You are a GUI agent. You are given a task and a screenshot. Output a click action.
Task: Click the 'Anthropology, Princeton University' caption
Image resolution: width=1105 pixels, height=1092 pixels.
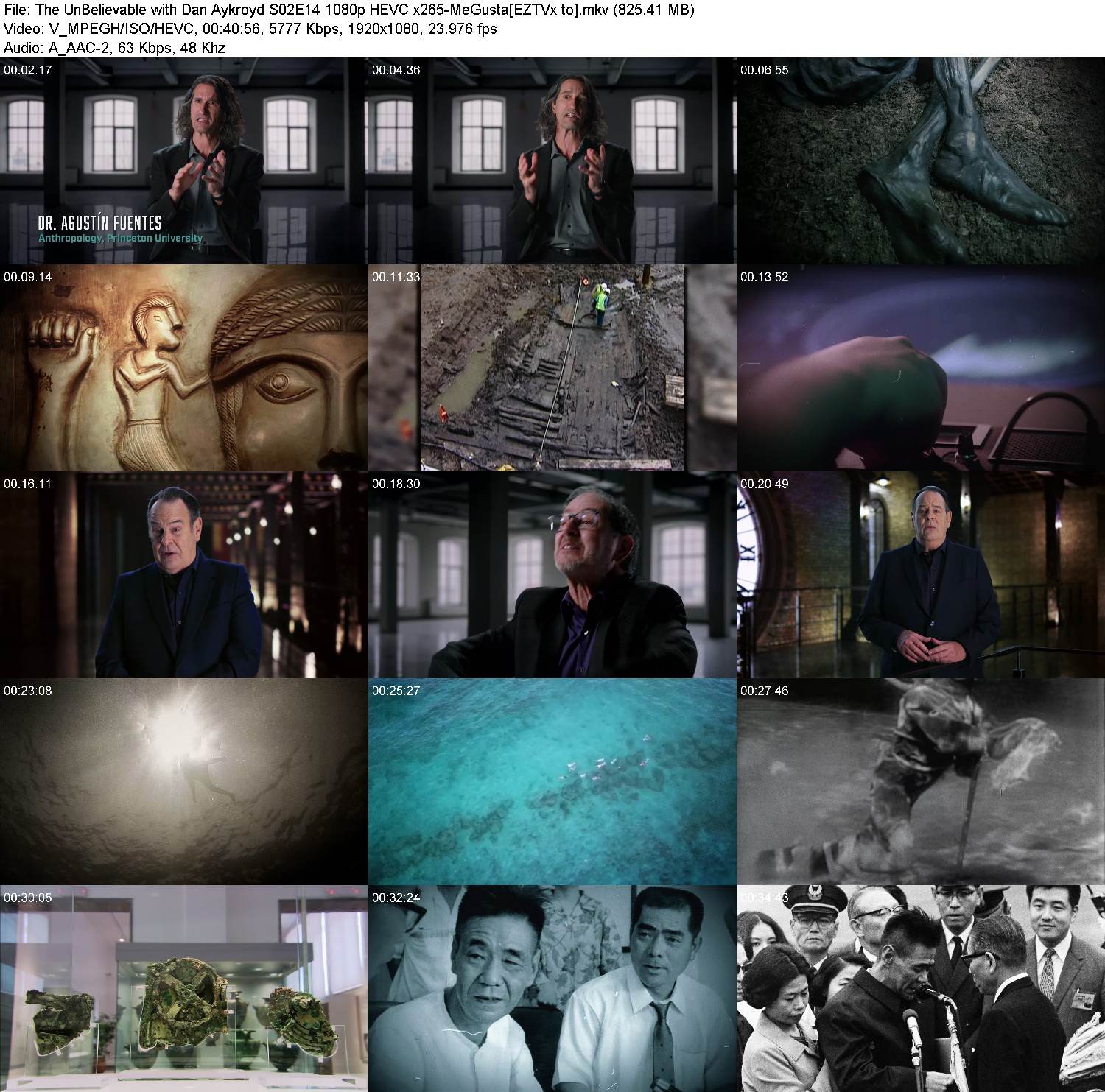pos(120,239)
